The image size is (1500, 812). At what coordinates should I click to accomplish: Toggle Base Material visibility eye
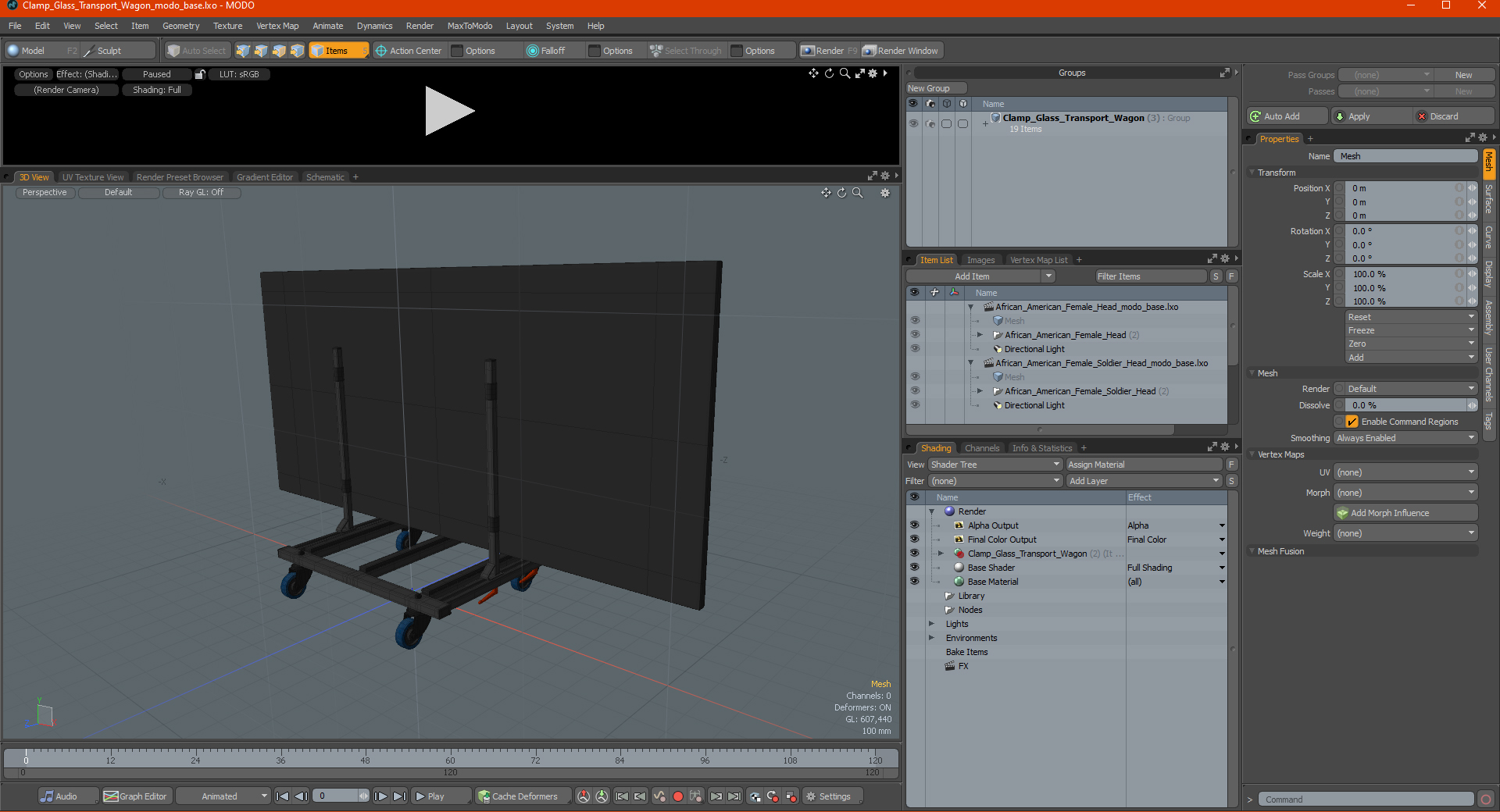pyautogui.click(x=914, y=582)
